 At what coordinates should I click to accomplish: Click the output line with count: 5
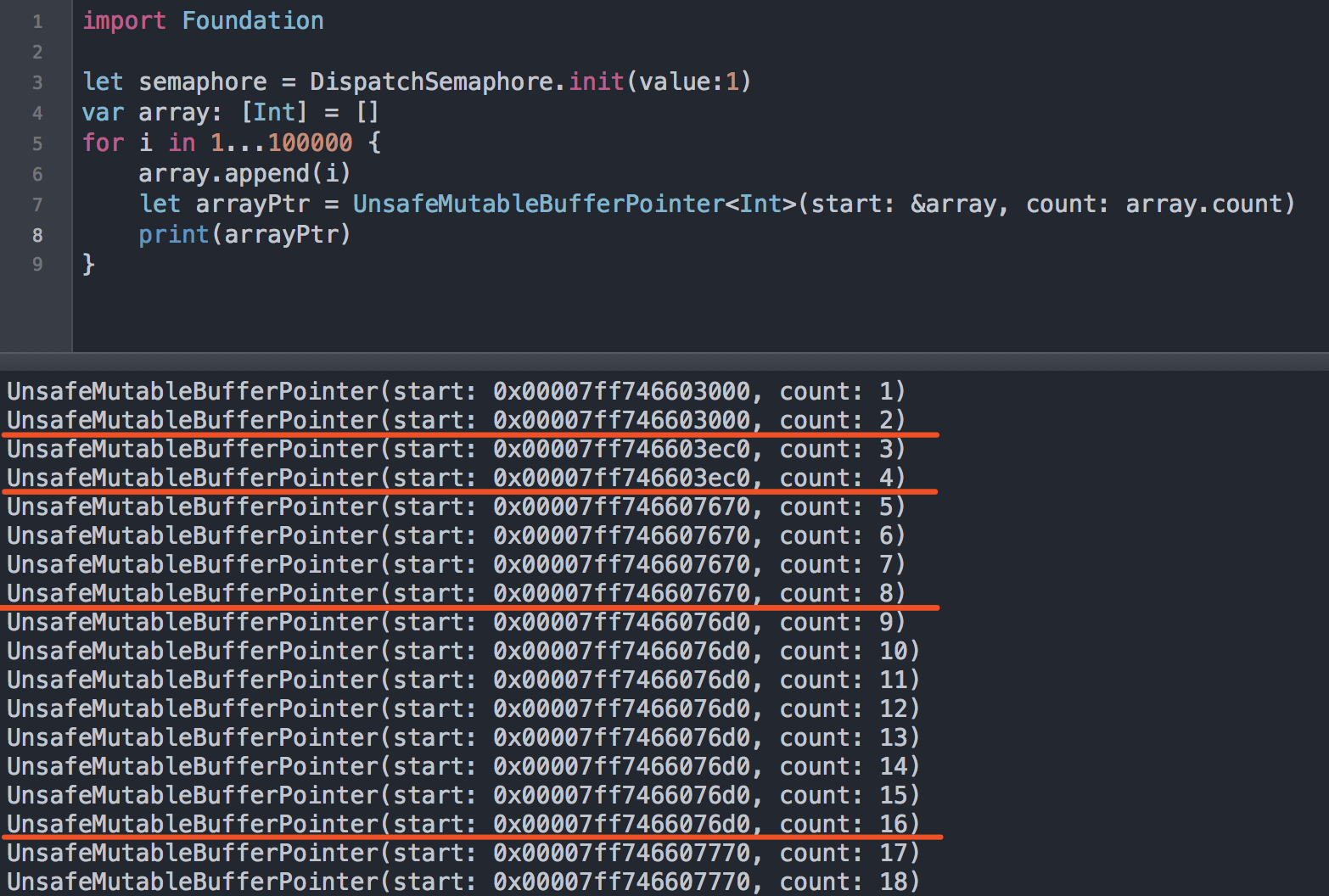[x=457, y=507]
